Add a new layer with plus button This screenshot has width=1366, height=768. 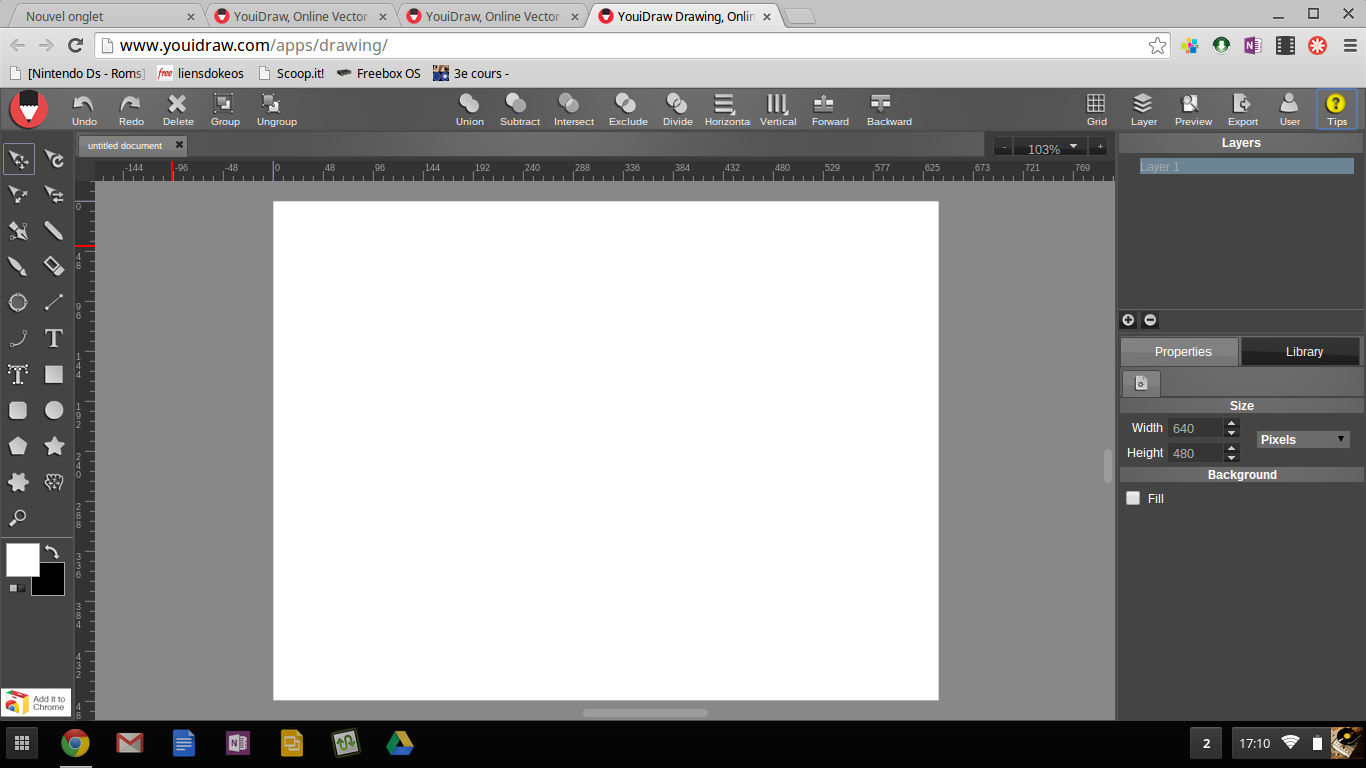[1128, 320]
